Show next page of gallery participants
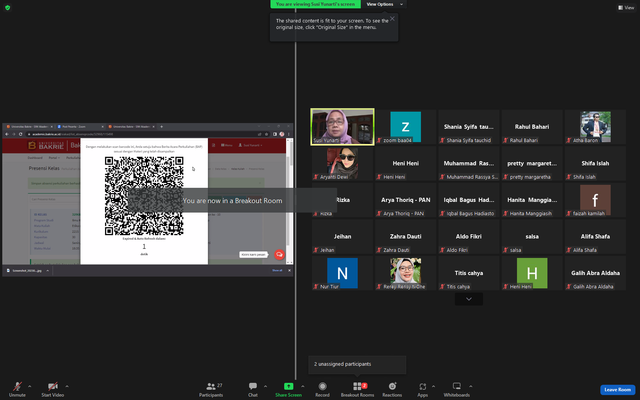 pyautogui.click(x=469, y=299)
